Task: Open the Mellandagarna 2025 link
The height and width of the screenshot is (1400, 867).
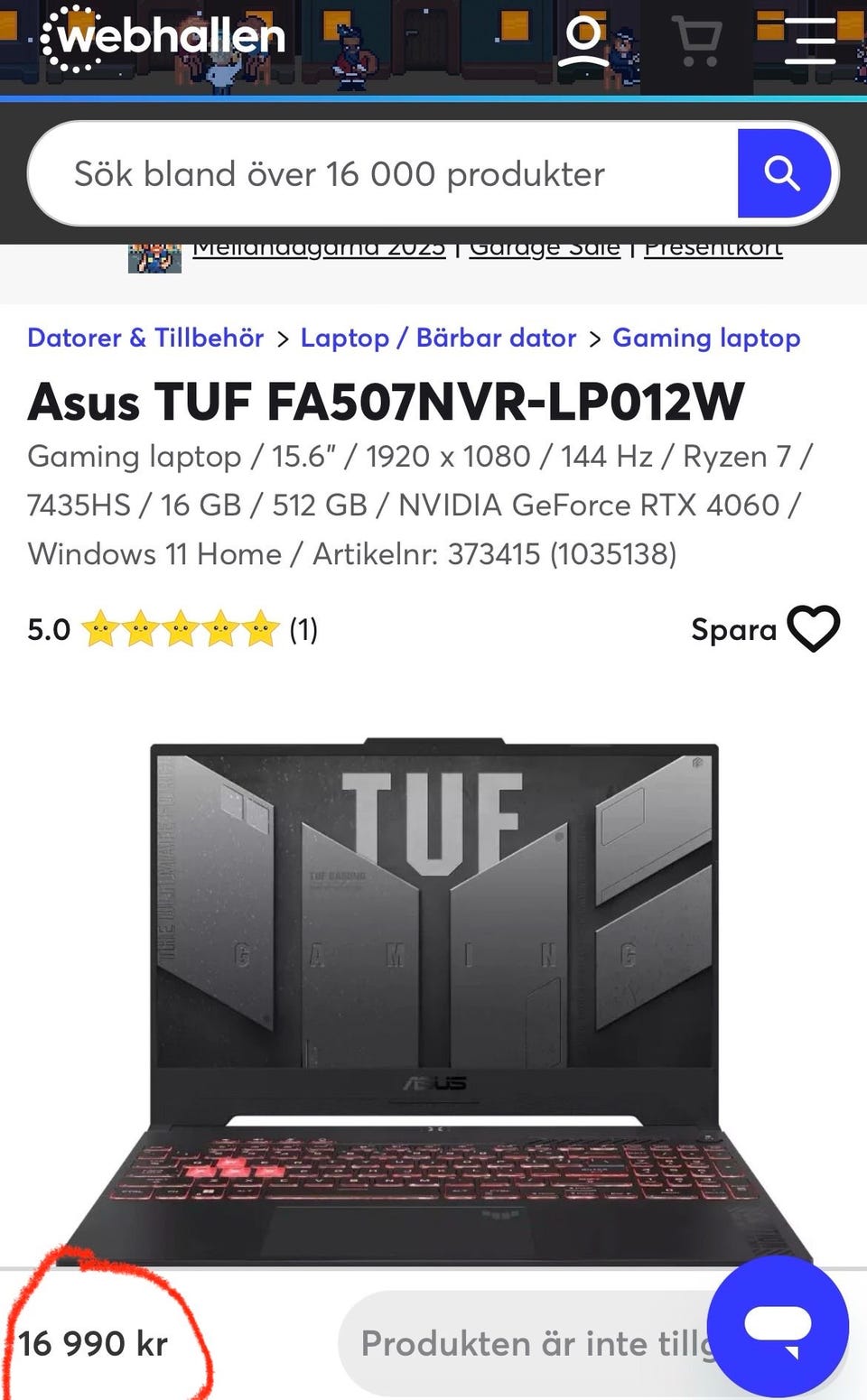Action: (x=319, y=247)
